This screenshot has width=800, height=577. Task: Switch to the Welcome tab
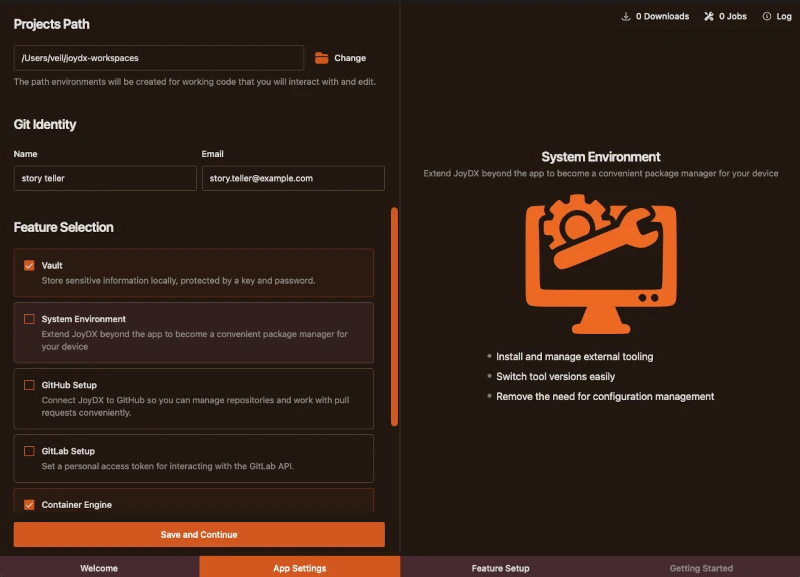coord(99,568)
